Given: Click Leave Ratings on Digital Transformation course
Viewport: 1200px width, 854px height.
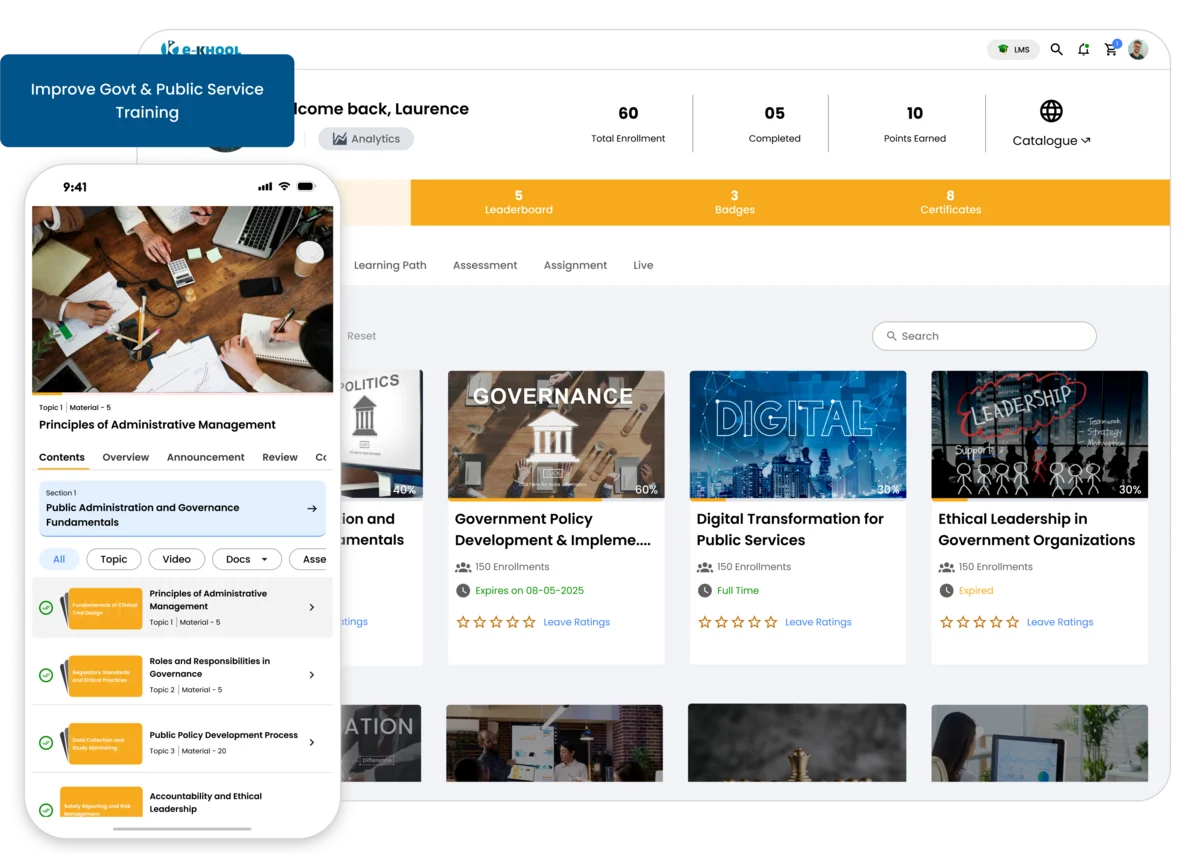Looking at the screenshot, I should pyautogui.click(x=818, y=621).
